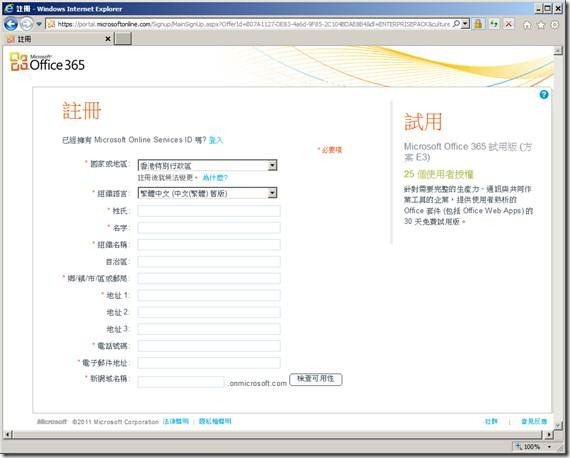Click the Internet Explorer window icon
Image resolution: width=570 pixels, height=458 pixels.
click(x=9, y=8)
